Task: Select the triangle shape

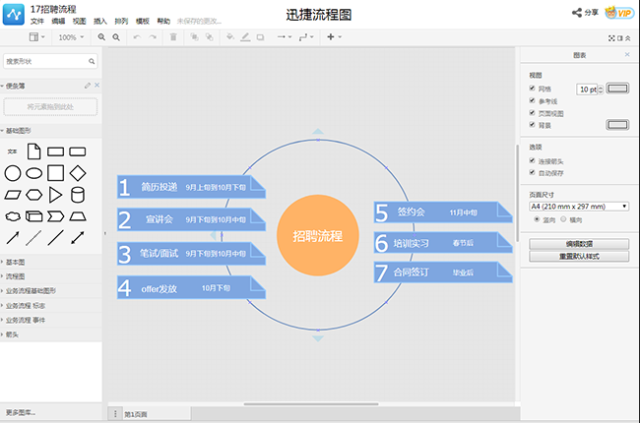Action: (56, 195)
